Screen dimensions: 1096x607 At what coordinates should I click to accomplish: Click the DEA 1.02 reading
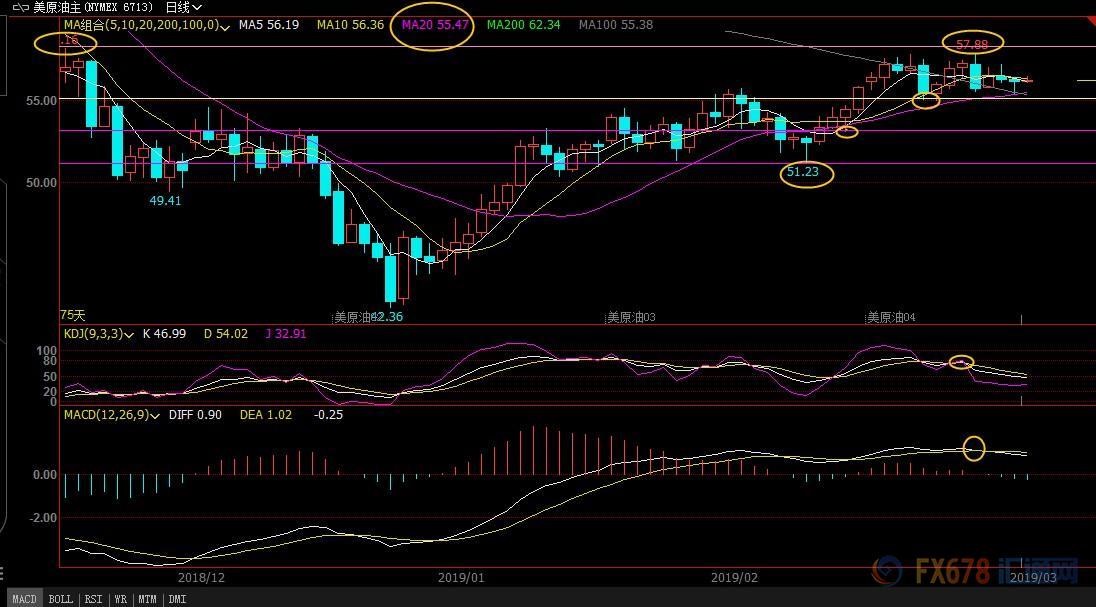tap(267, 415)
